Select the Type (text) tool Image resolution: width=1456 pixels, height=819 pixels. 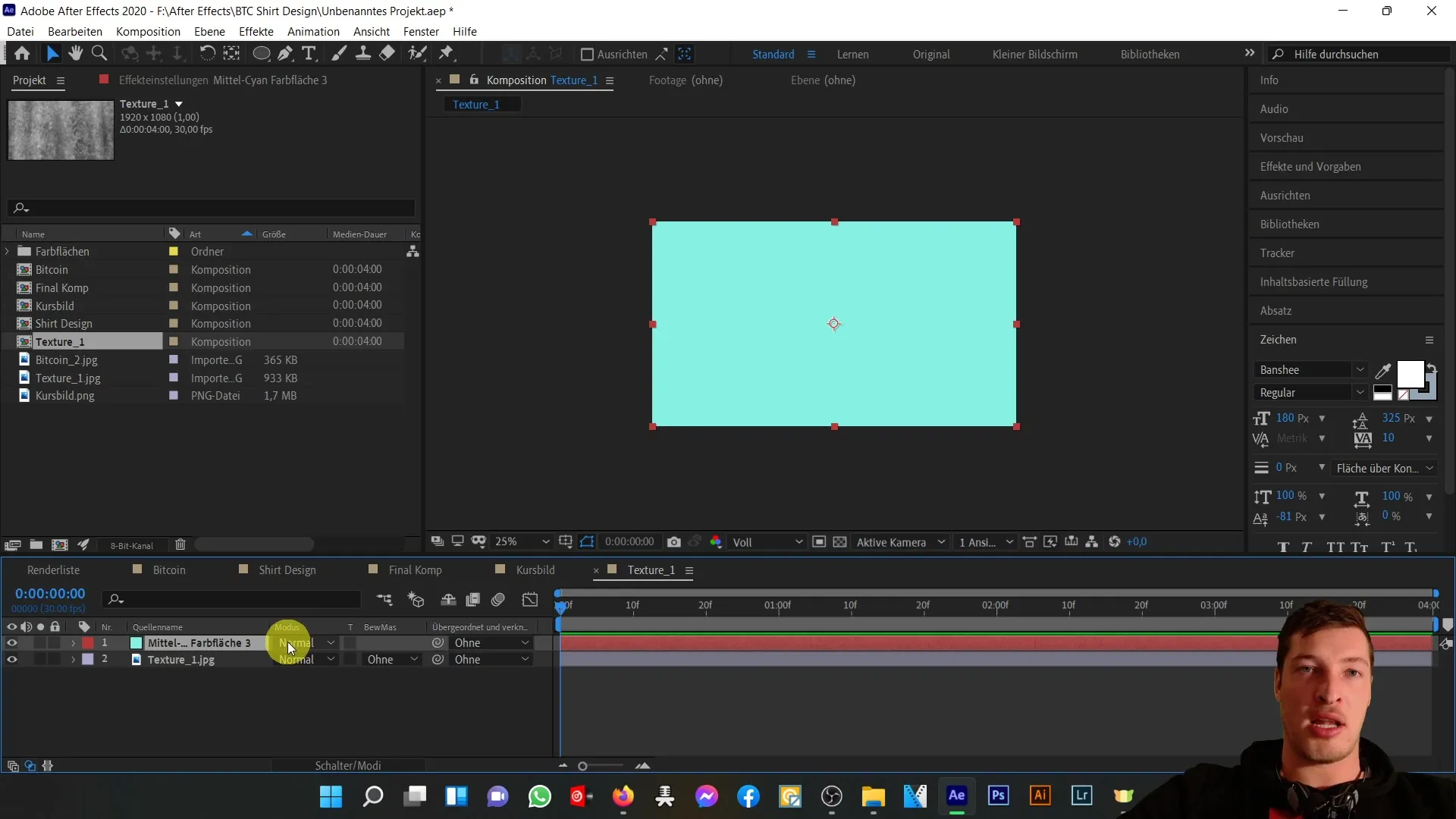[309, 53]
